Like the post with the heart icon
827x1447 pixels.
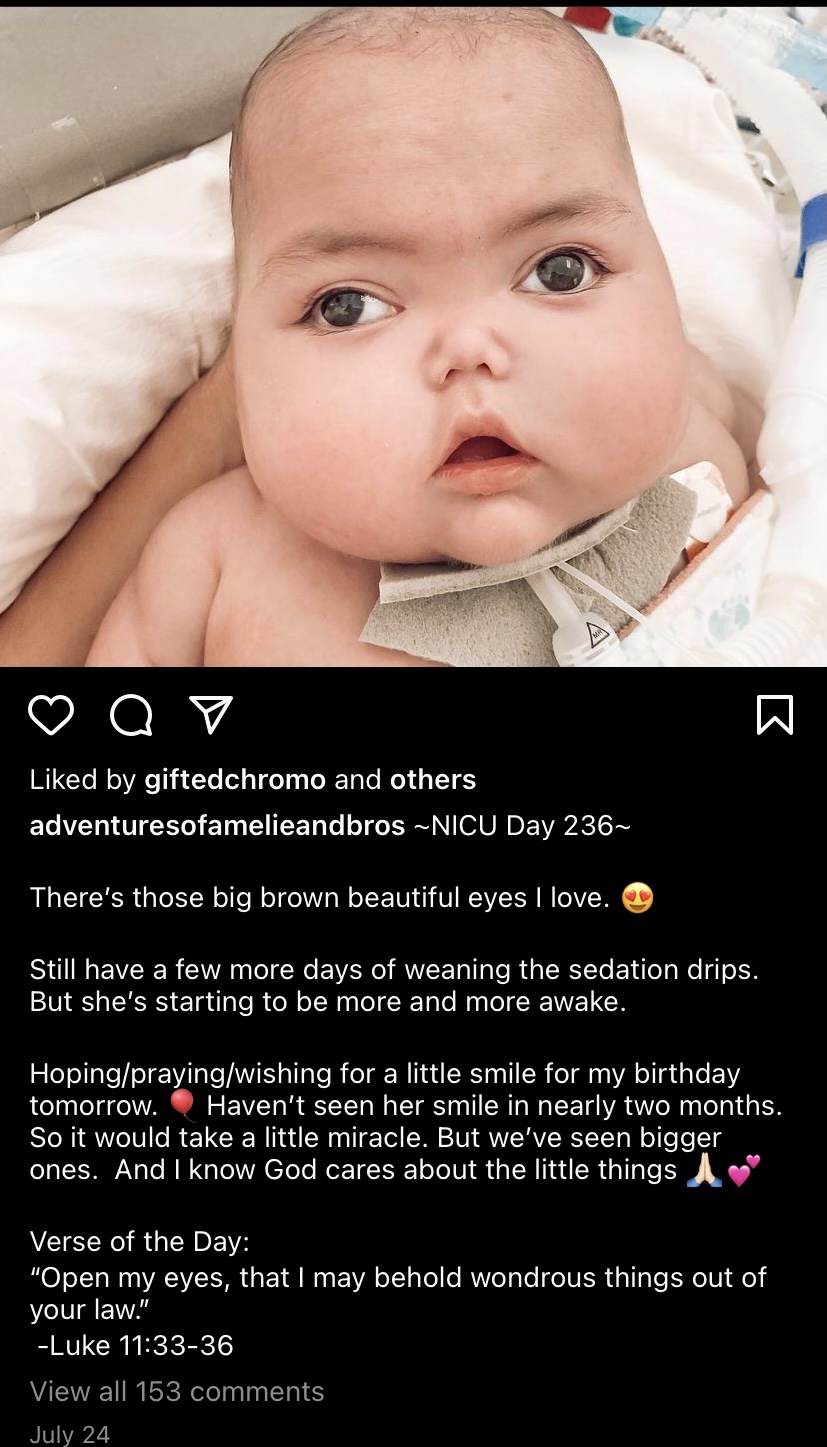(x=51, y=715)
